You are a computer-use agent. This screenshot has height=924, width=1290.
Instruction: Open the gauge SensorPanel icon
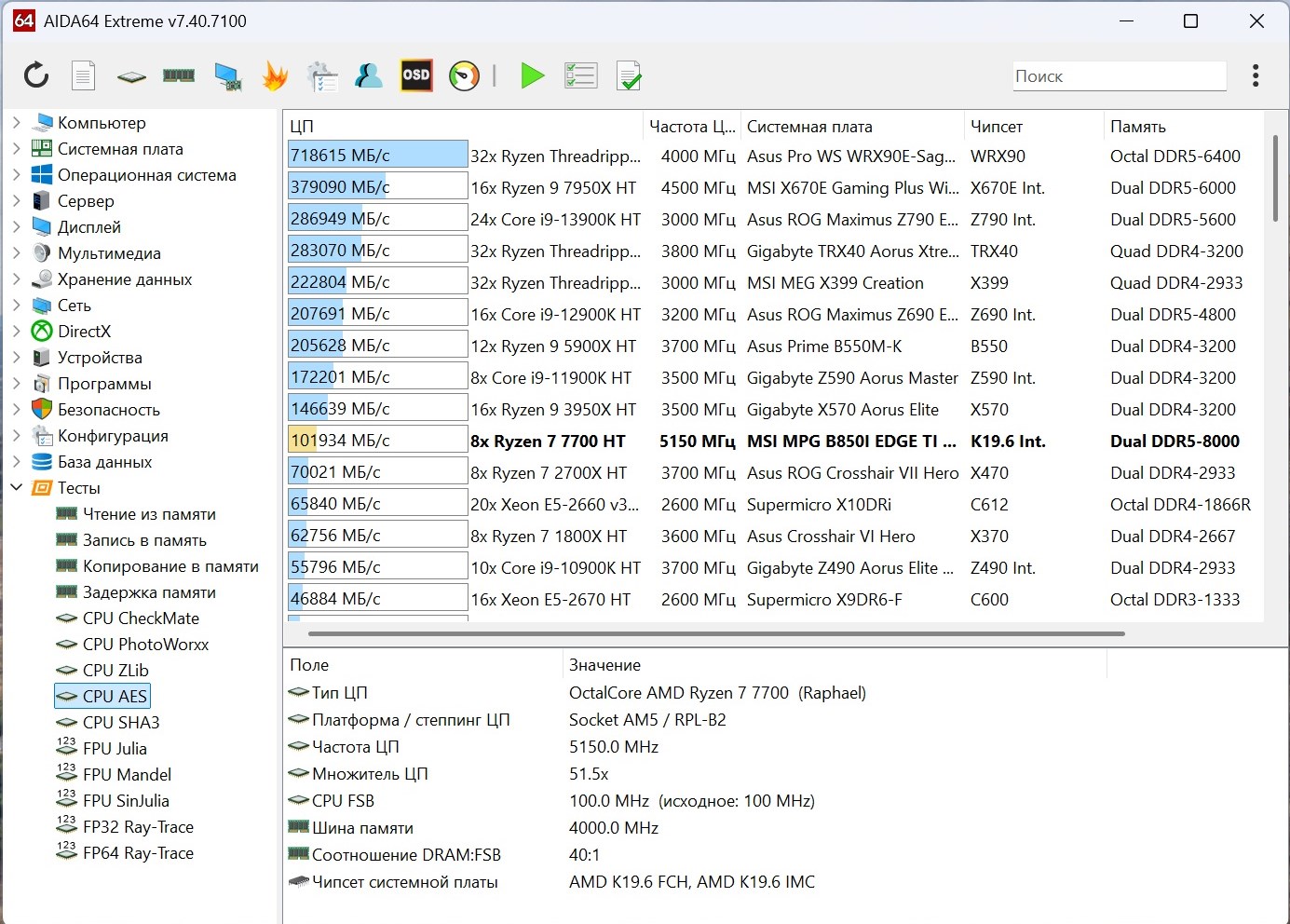464,75
